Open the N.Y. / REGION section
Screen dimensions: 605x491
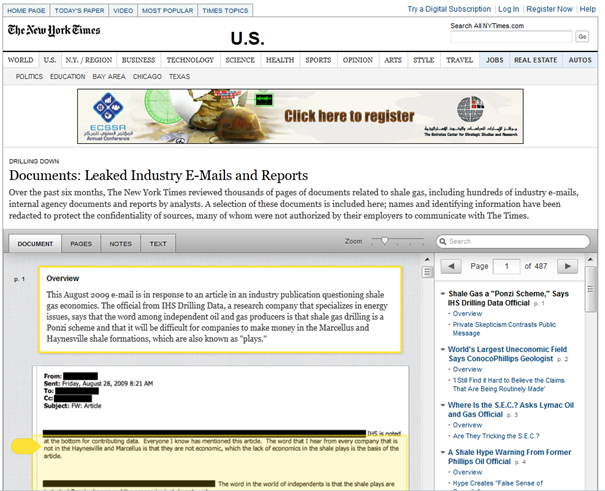[89, 60]
